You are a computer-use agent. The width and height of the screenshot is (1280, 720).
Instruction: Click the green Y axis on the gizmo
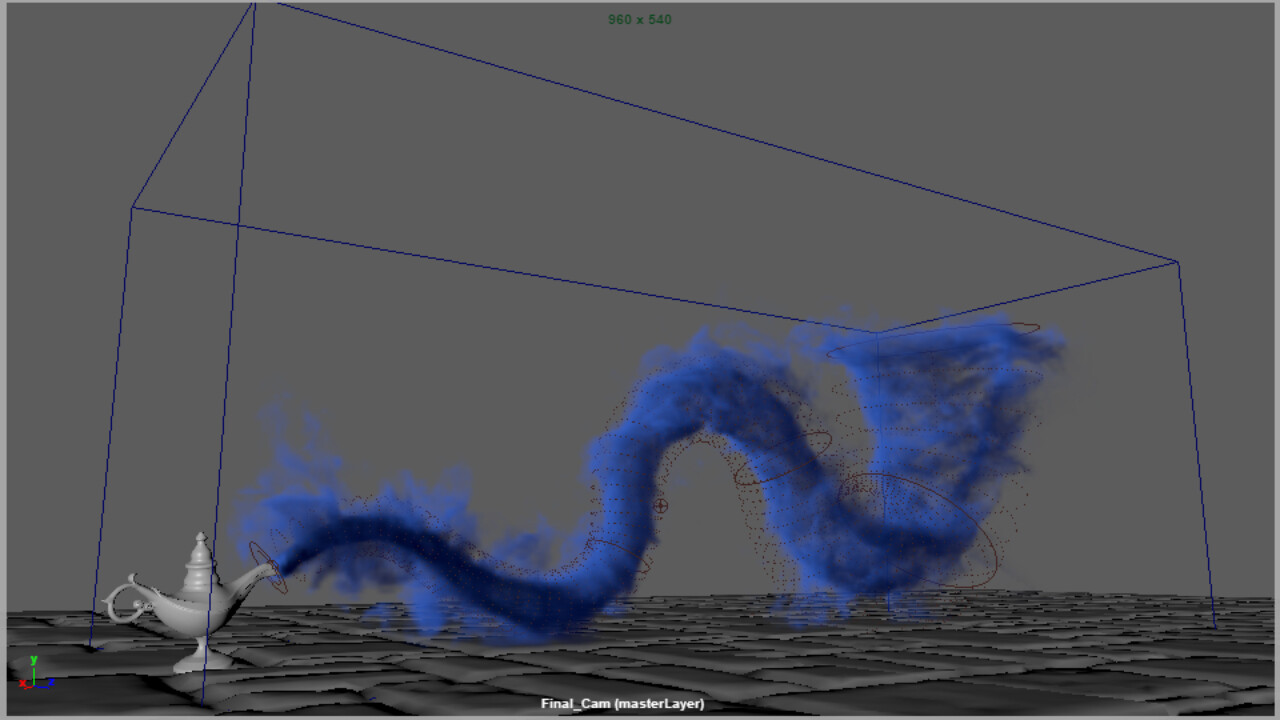click(33, 668)
